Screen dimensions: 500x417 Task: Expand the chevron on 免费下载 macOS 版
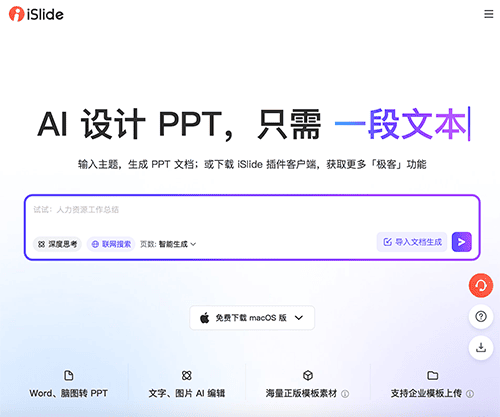click(x=299, y=318)
